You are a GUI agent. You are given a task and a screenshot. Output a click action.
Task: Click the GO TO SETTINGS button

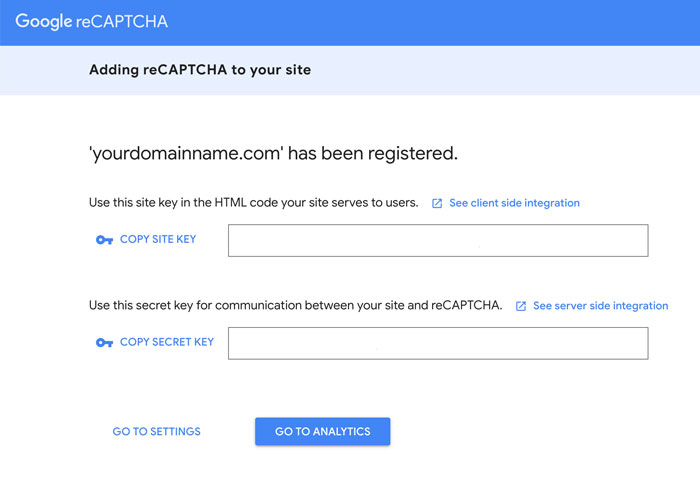tap(157, 432)
